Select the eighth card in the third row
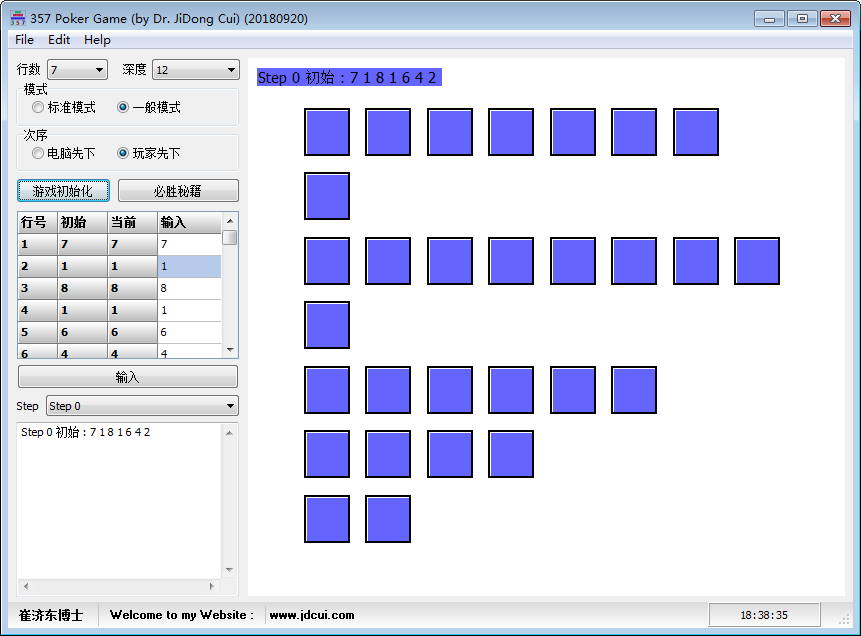The image size is (861, 636). [757, 261]
